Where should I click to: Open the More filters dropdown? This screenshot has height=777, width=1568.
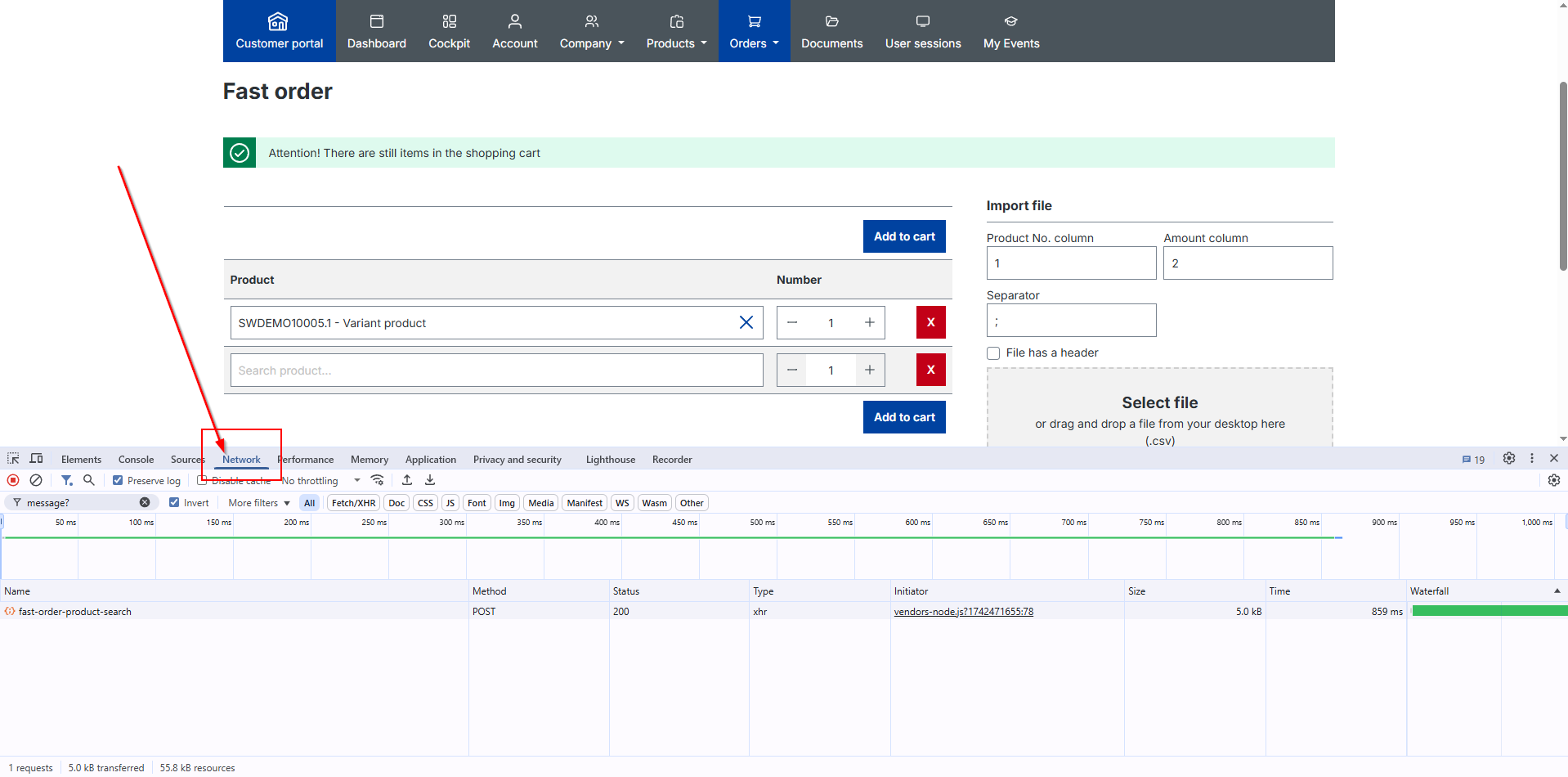(x=259, y=503)
